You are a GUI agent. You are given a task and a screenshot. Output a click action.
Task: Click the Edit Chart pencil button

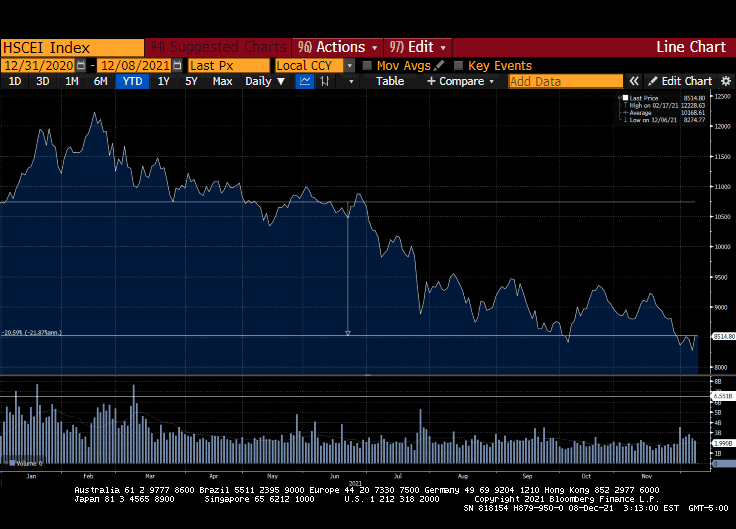click(x=680, y=81)
